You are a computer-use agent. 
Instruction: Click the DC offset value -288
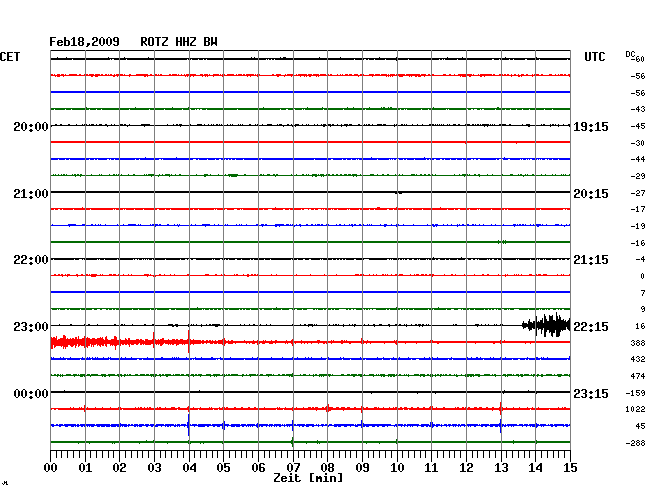tap(635, 443)
